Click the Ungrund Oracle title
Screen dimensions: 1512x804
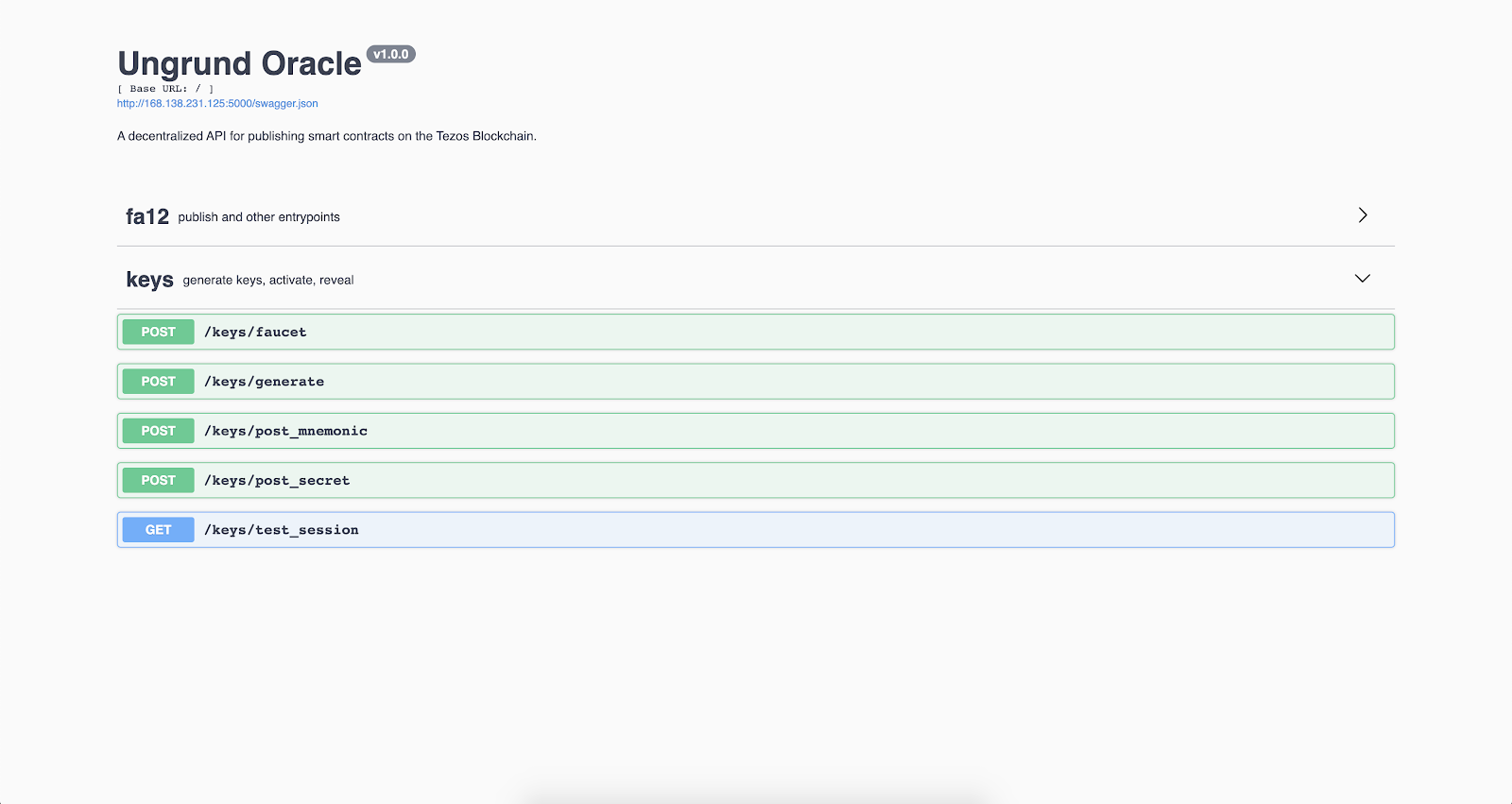point(239,63)
